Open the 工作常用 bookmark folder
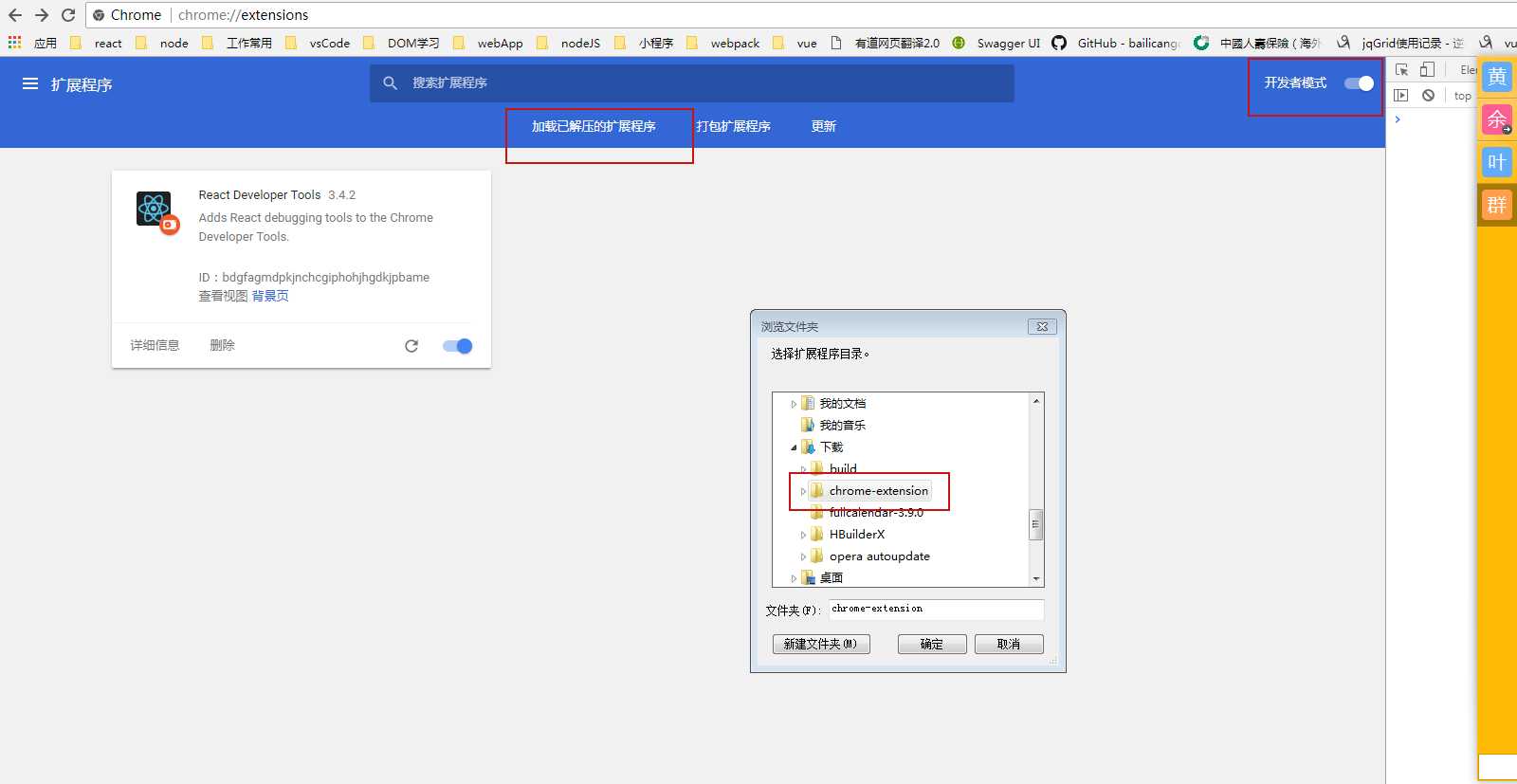The width and height of the screenshot is (1517, 784). pyautogui.click(x=236, y=43)
